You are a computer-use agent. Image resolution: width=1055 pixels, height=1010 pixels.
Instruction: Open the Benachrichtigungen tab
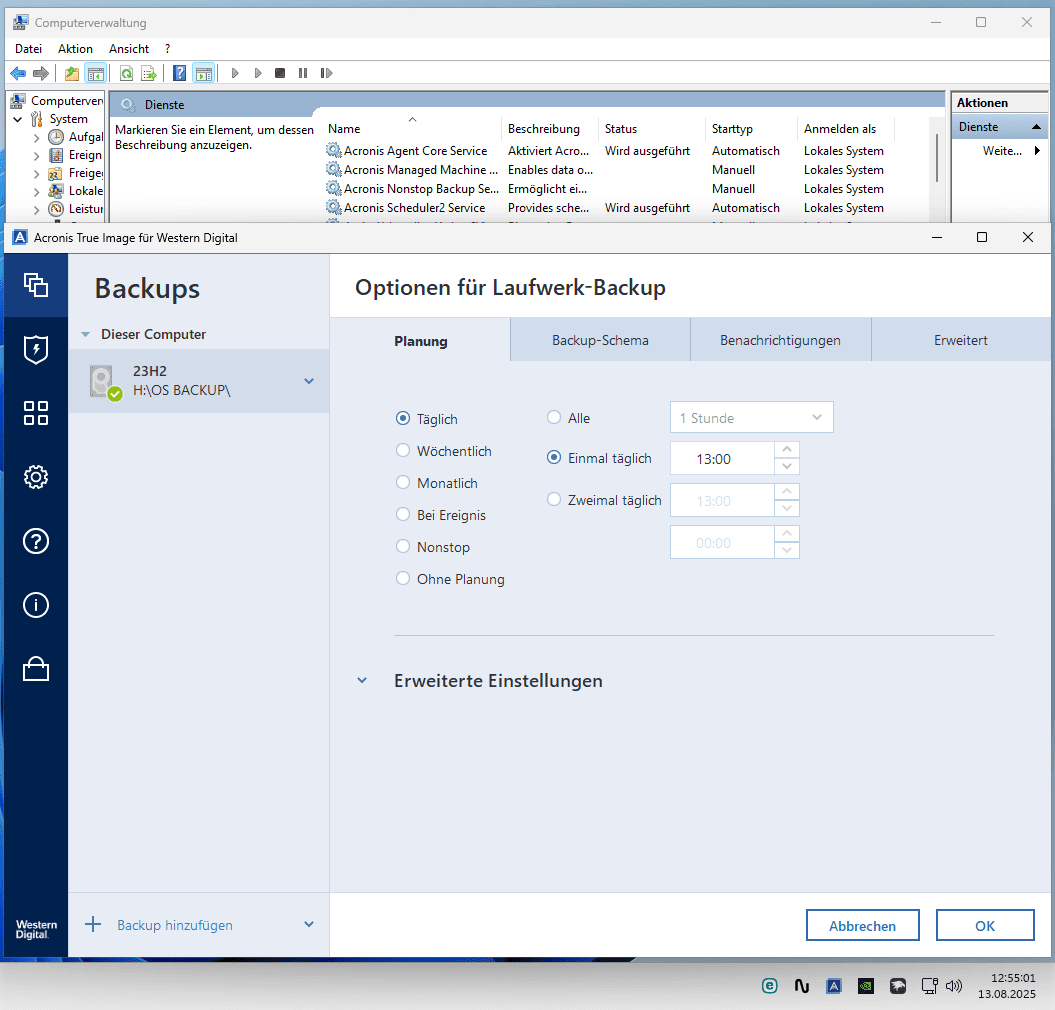click(780, 340)
